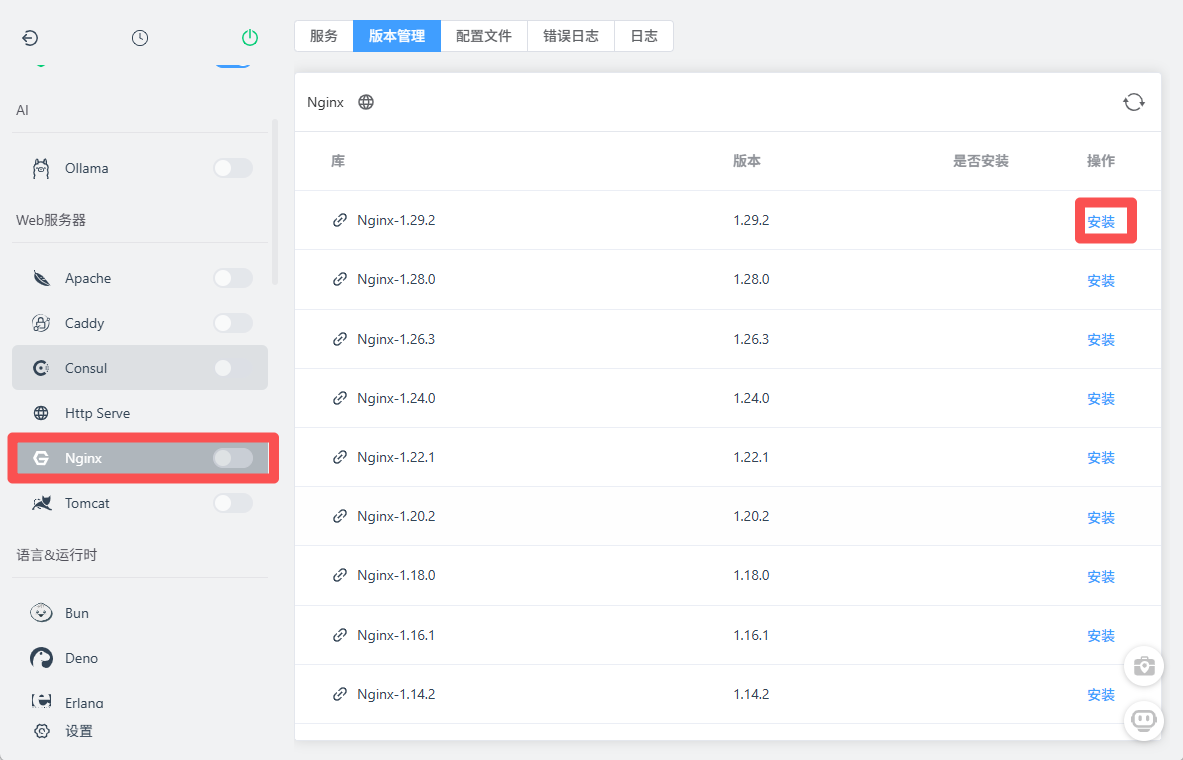This screenshot has width=1183, height=760.
Task: Click the 是否安装 column header
Action: click(x=981, y=161)
